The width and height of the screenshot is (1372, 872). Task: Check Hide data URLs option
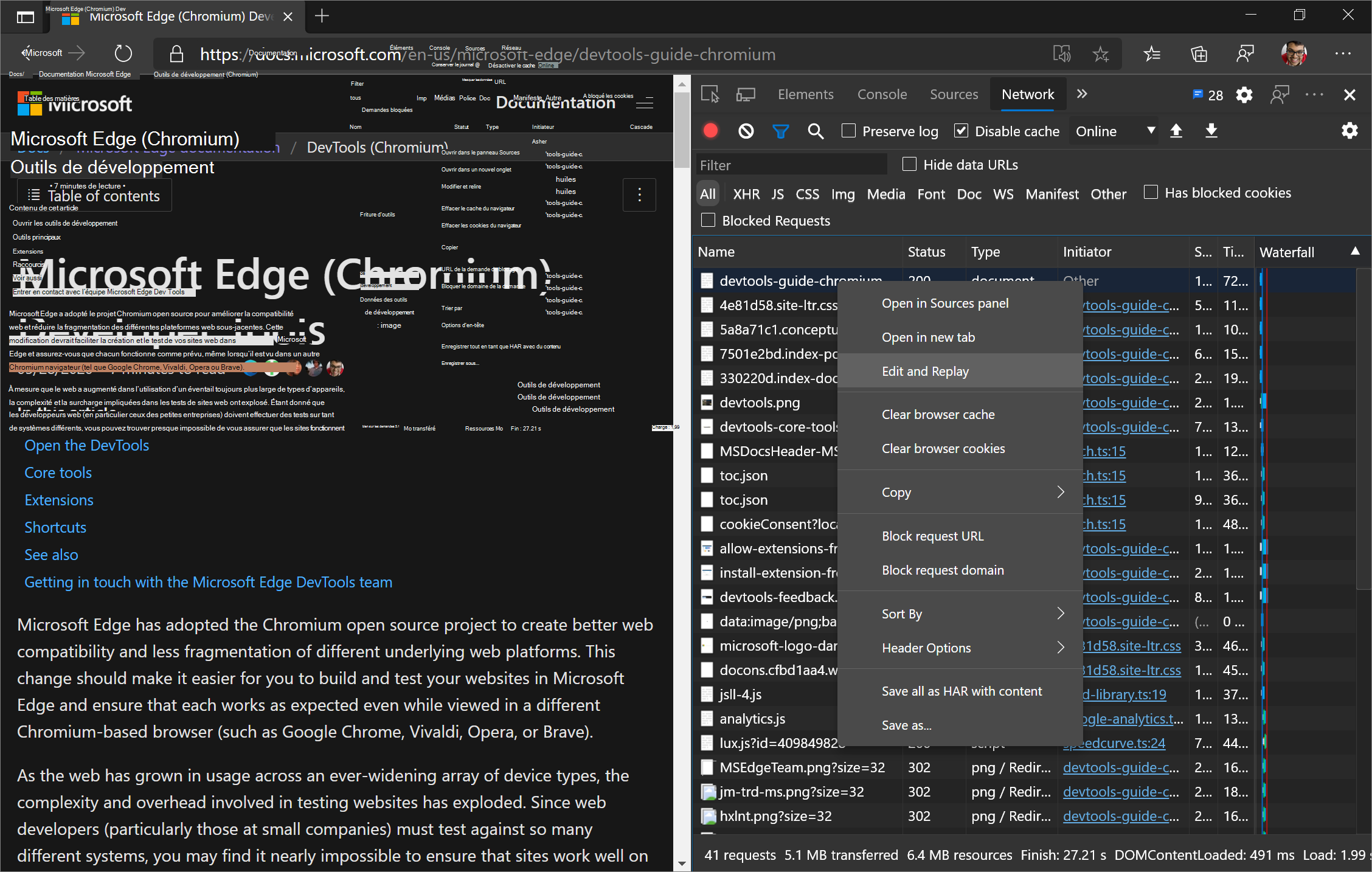tap(909, 164)
